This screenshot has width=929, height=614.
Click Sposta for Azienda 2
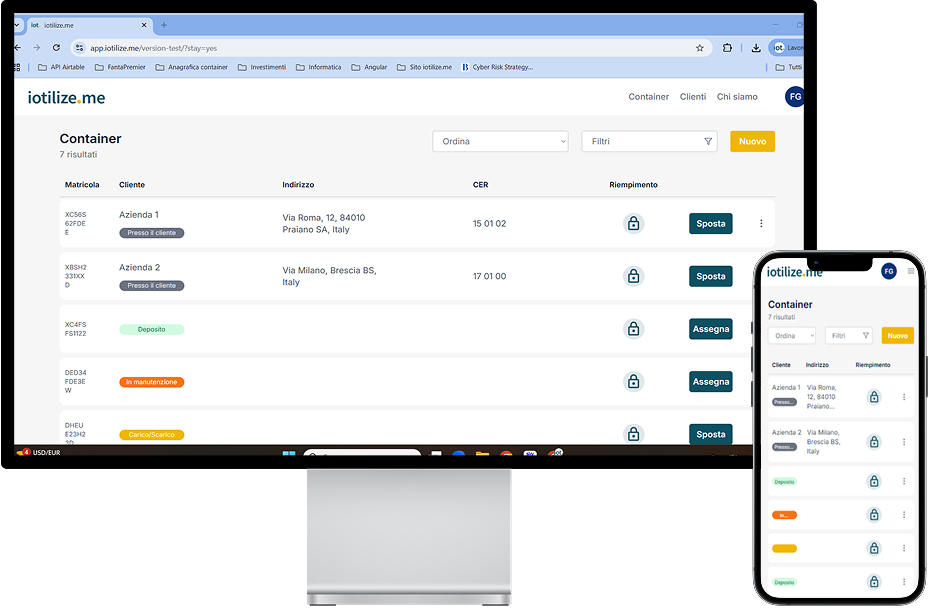coord(711,276)
